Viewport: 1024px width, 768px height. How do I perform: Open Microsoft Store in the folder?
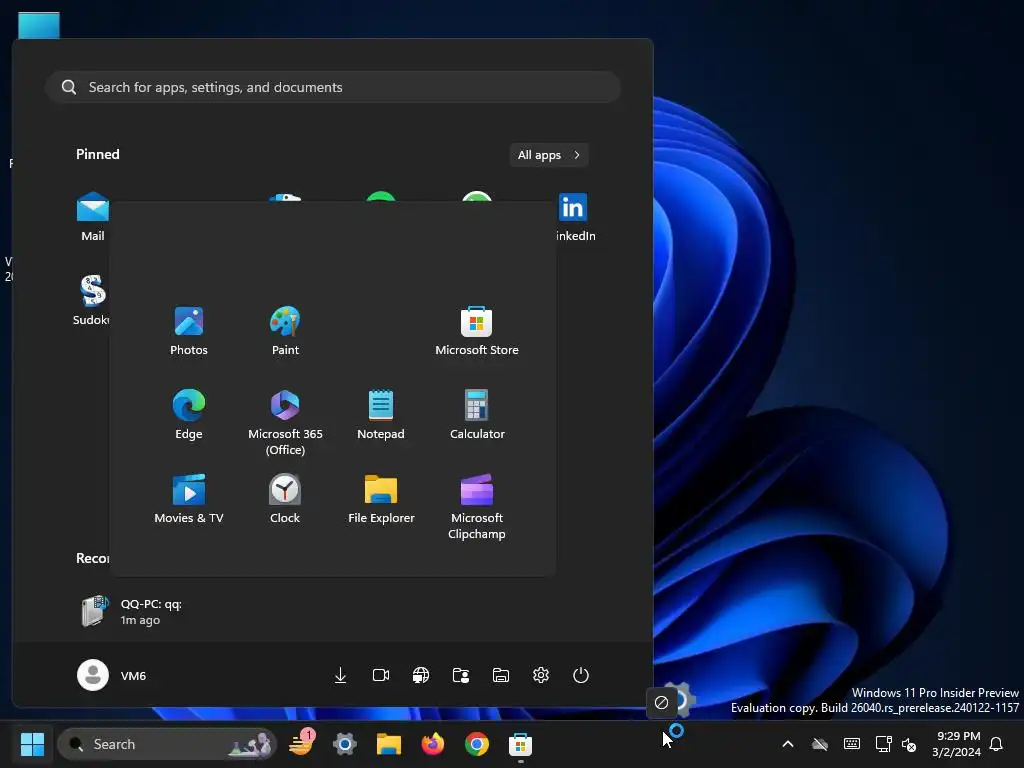point(477,331)
